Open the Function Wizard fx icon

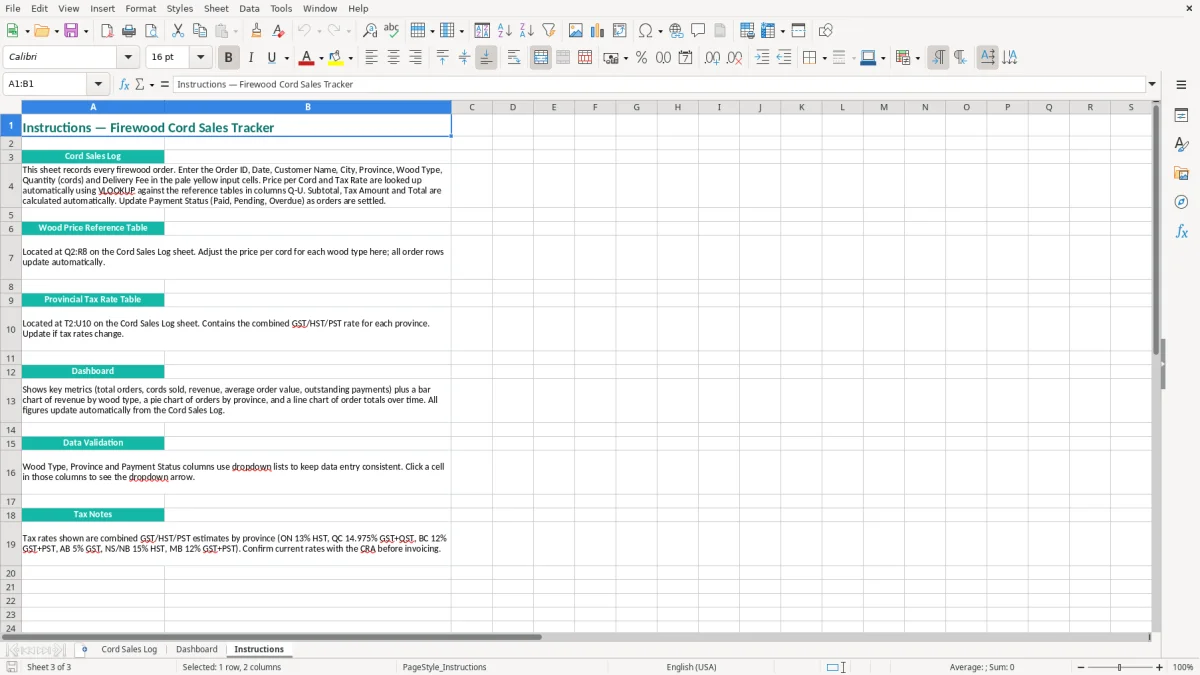pos(125,84)
